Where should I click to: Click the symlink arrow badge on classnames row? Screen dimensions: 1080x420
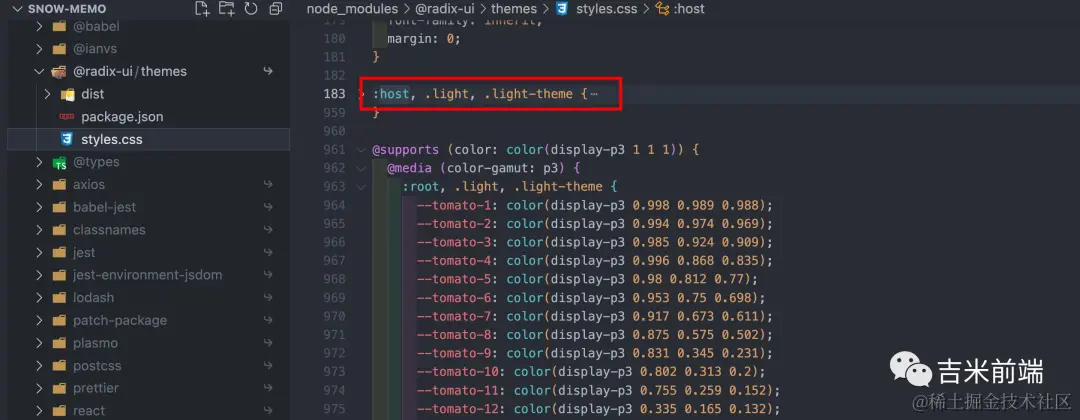click(x=268, y=230)
